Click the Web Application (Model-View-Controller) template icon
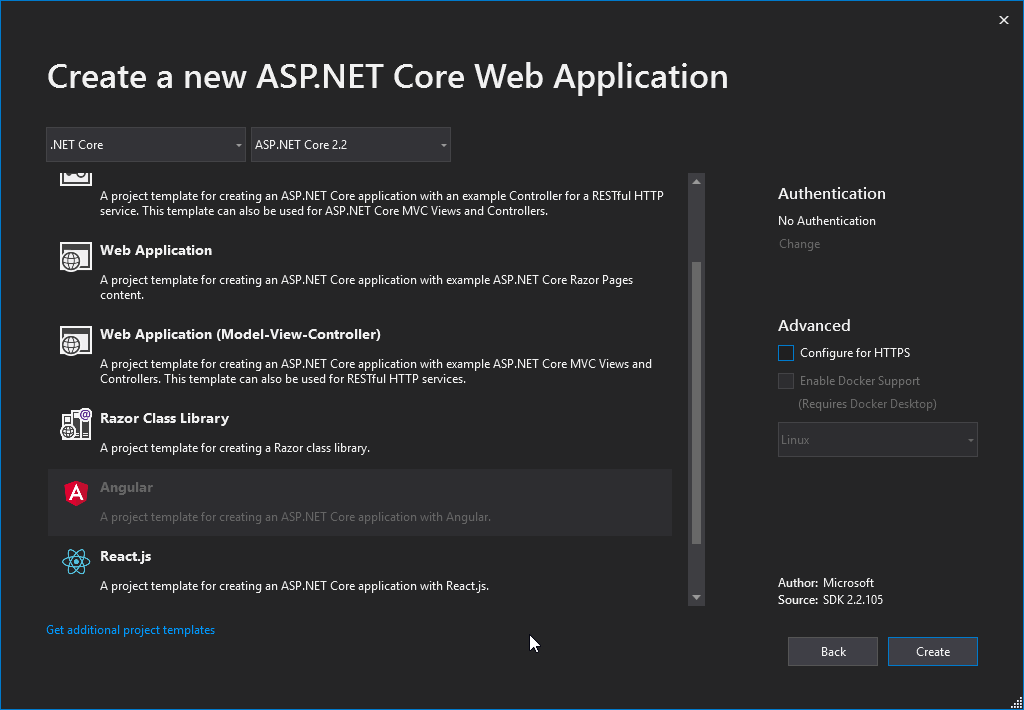The height and width of the screenshot is (710, 1024). tap(75, 341)
